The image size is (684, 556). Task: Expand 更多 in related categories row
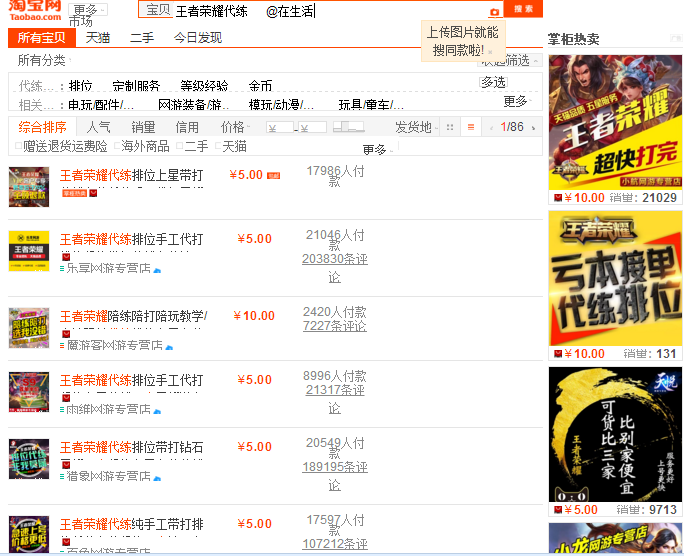tap(518, 101)
